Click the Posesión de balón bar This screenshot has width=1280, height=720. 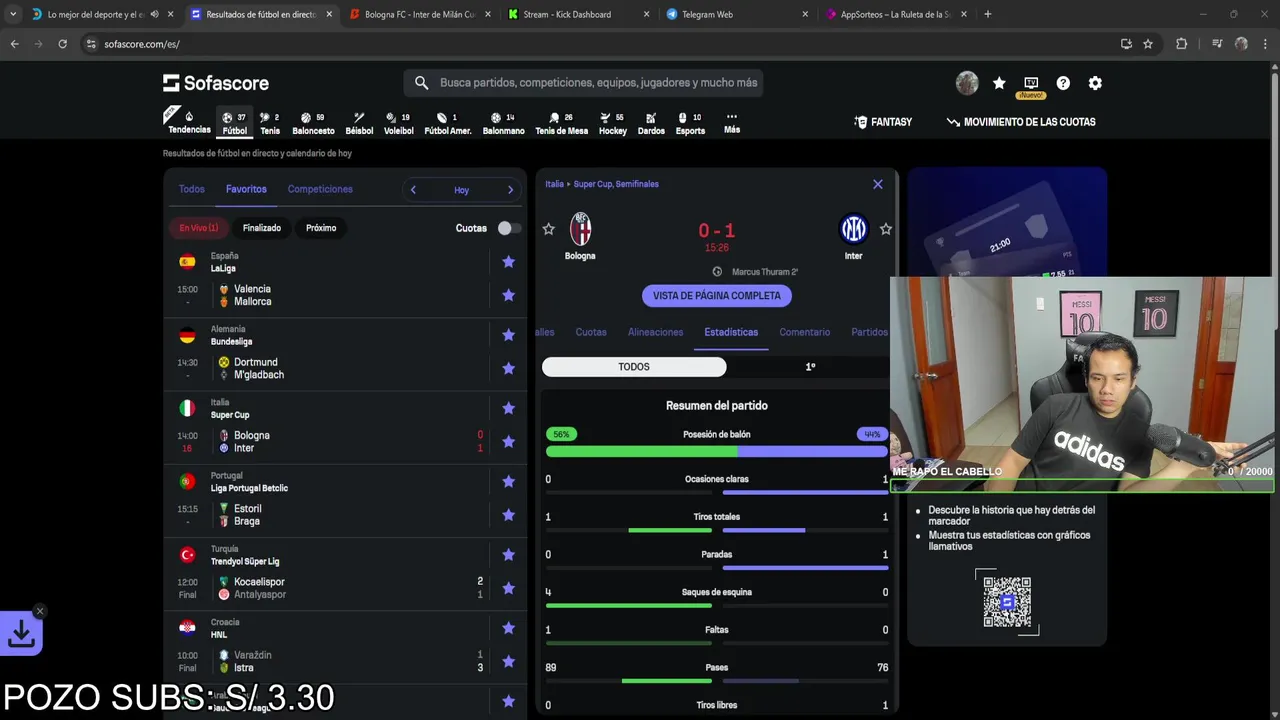[x=717, y=452]
